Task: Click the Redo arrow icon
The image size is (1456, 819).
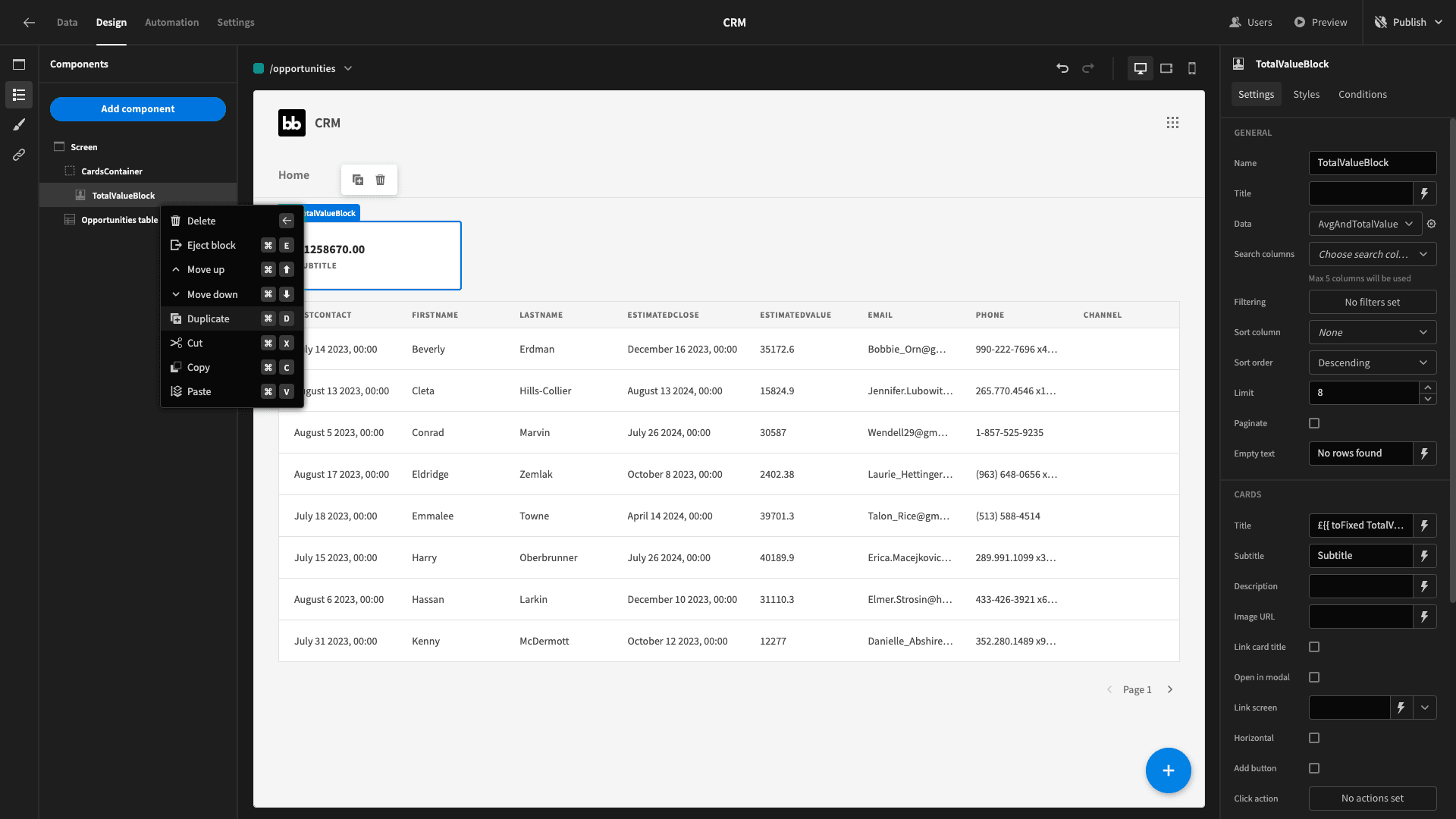Action: pos(1088,68)
